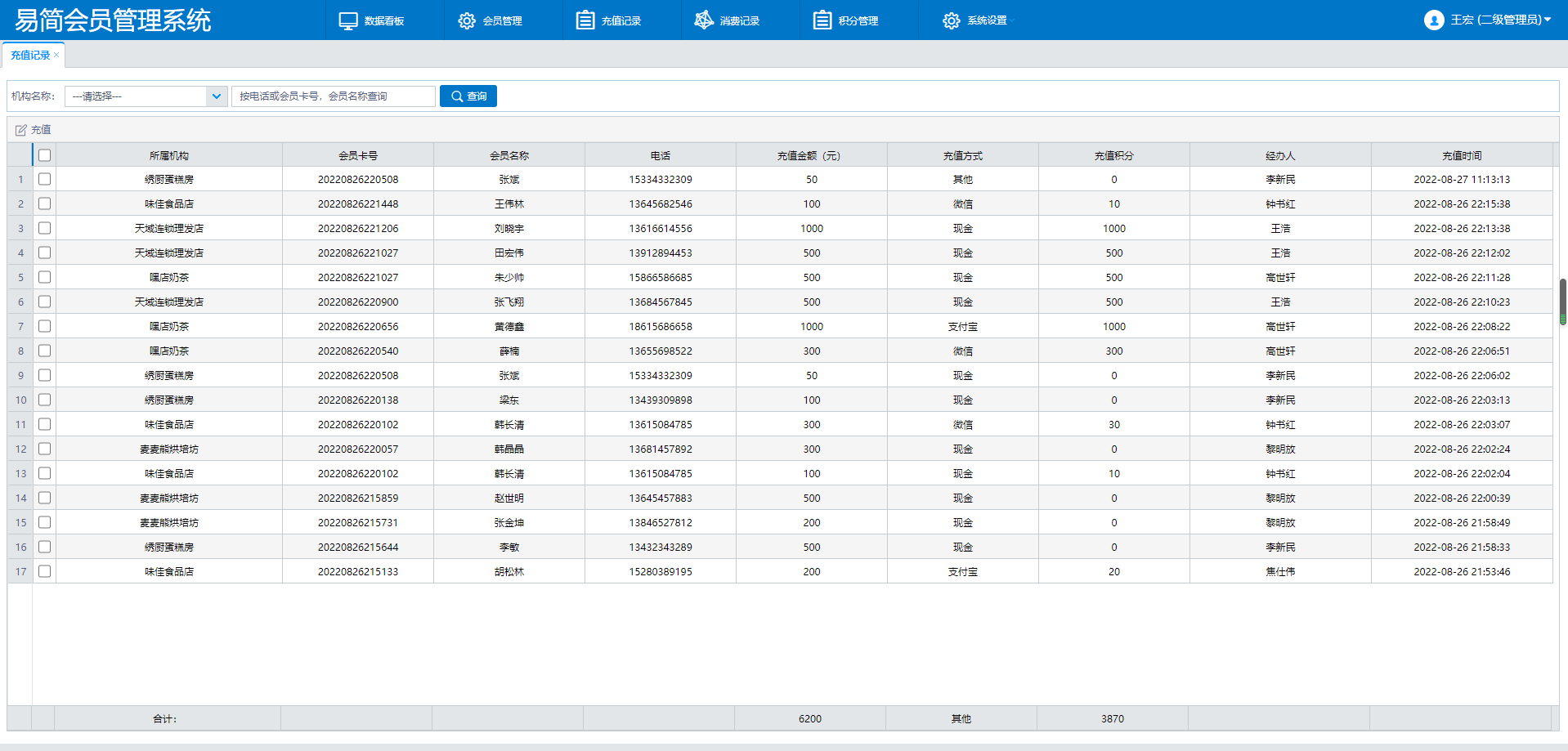Image resolution: width=1568 pixels, height=751 pixels.
Task: Toggle the select-all header checkbox
Action: pos(45,155)
